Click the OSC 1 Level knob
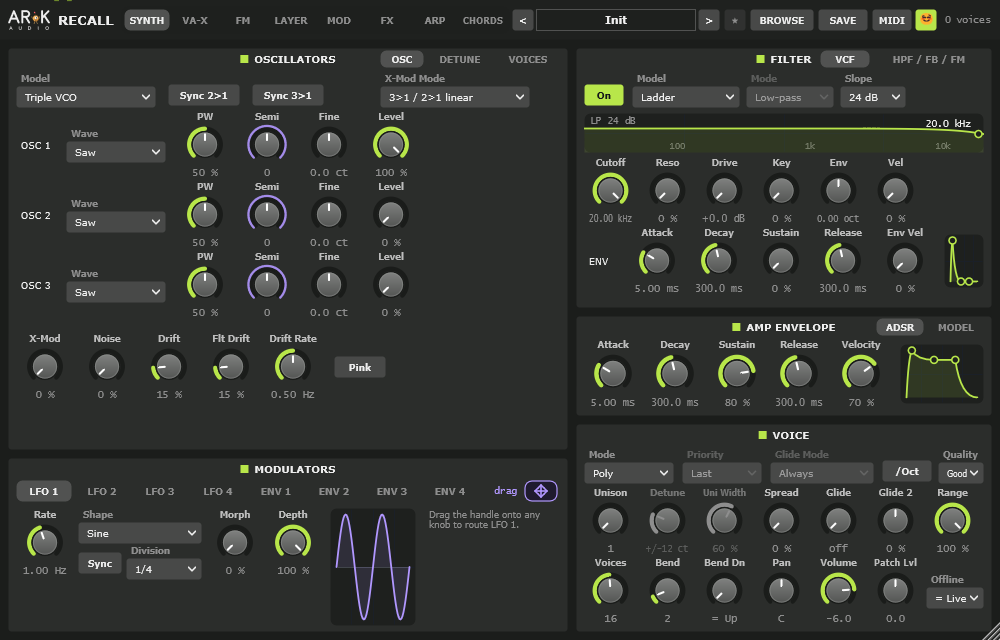The height and width of the screenshot is (640, 1000). pyautogui.click(x=391, y=144)
